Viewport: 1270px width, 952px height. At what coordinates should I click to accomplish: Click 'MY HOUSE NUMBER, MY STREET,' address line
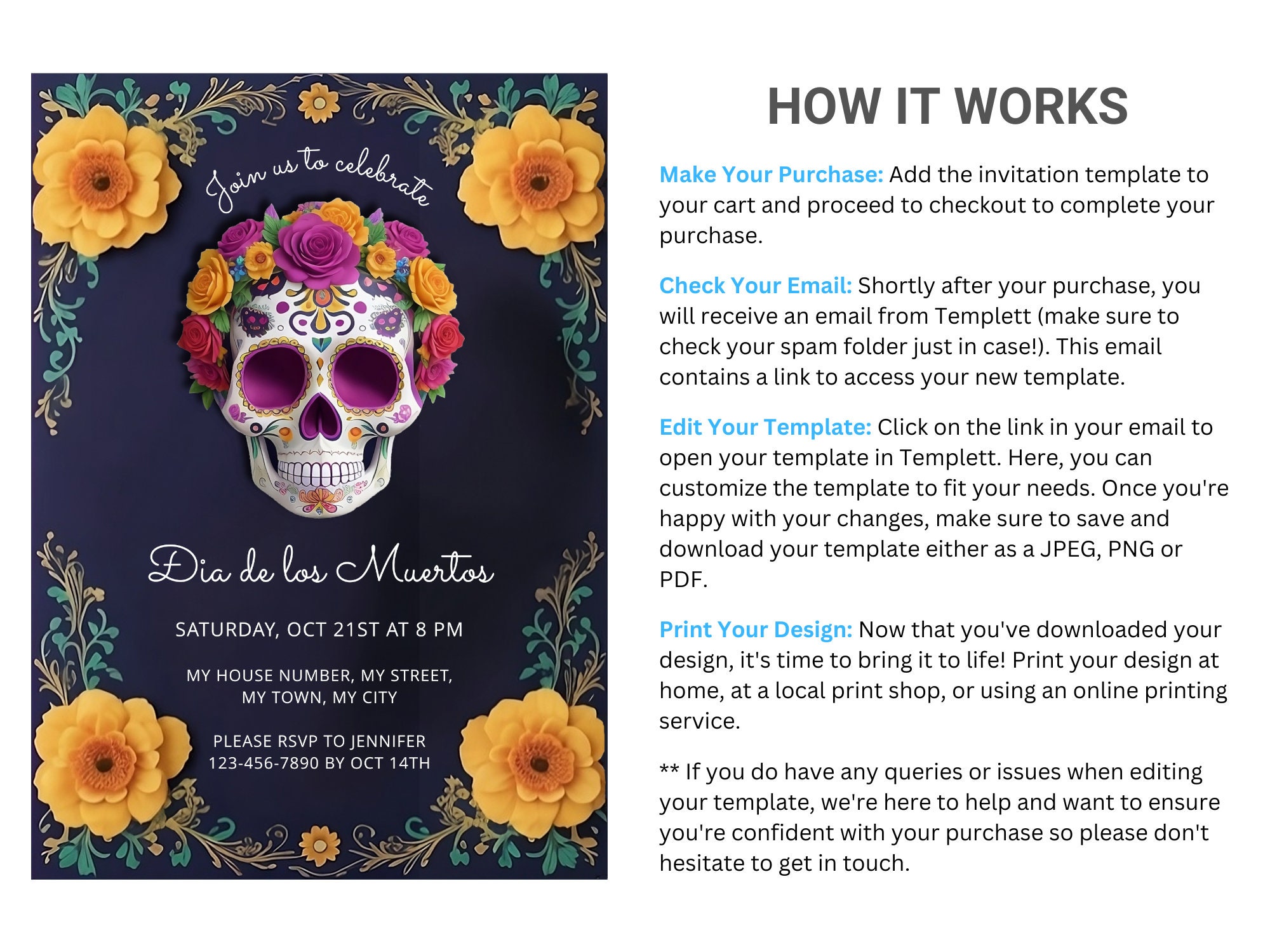tap(319, 675)
